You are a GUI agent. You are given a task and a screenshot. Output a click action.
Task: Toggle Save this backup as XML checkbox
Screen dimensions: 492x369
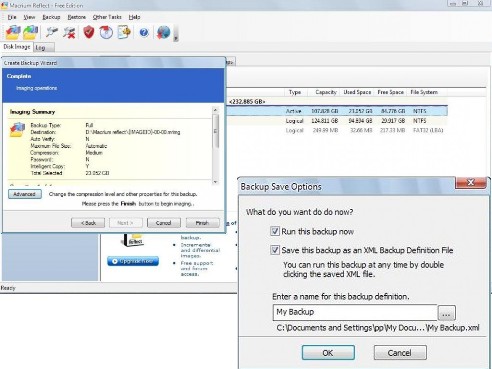275,250
